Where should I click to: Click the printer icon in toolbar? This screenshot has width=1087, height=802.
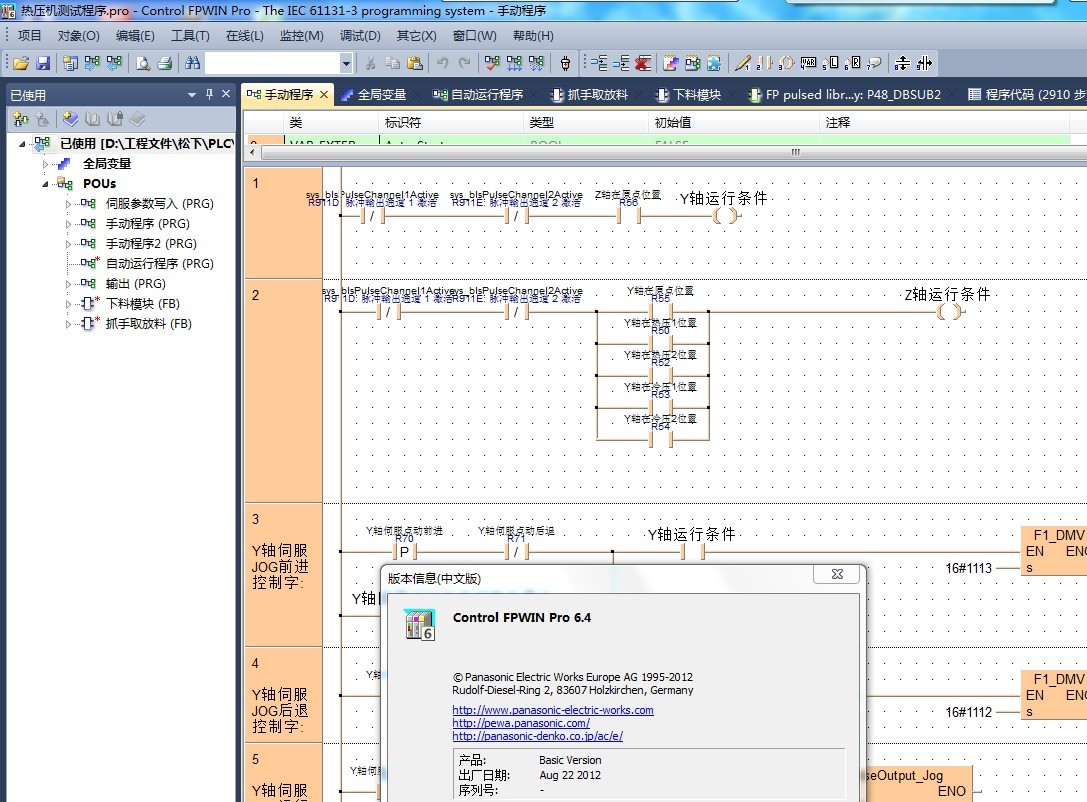pos(165,63)
